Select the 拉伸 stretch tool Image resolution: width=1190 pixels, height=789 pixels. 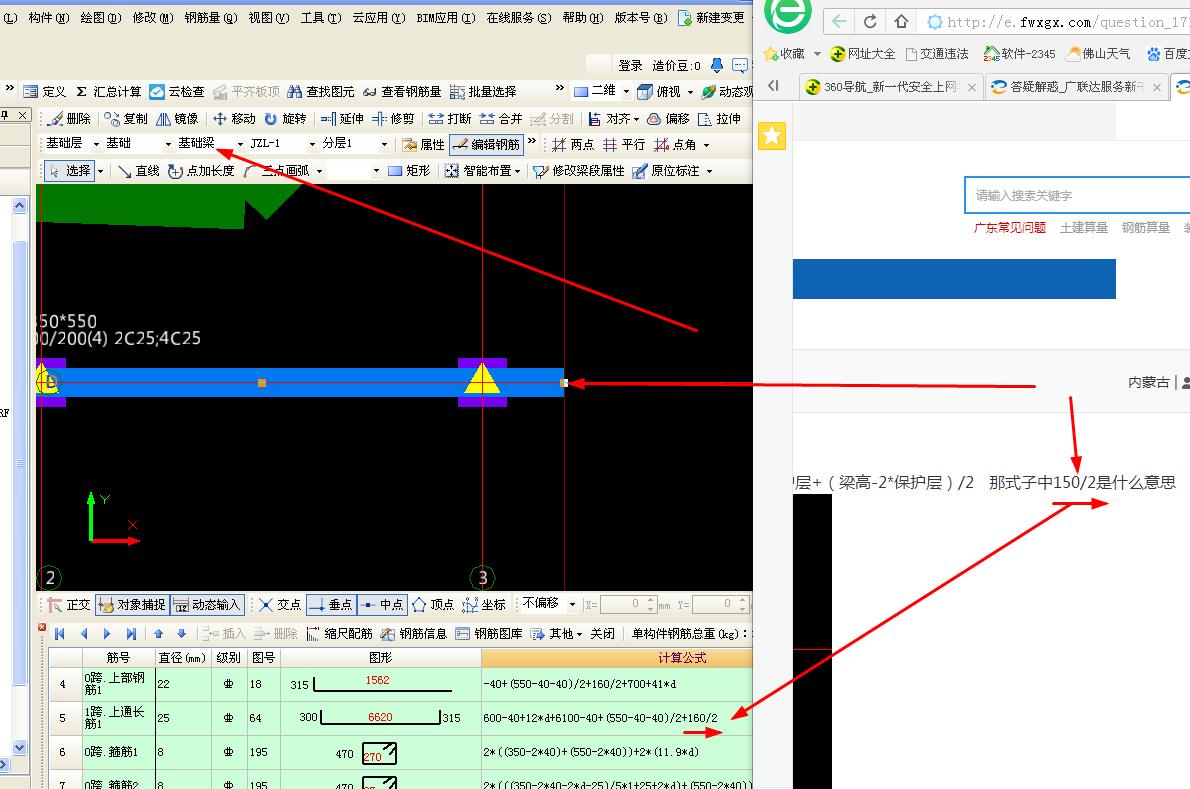[x=719, y=119]
